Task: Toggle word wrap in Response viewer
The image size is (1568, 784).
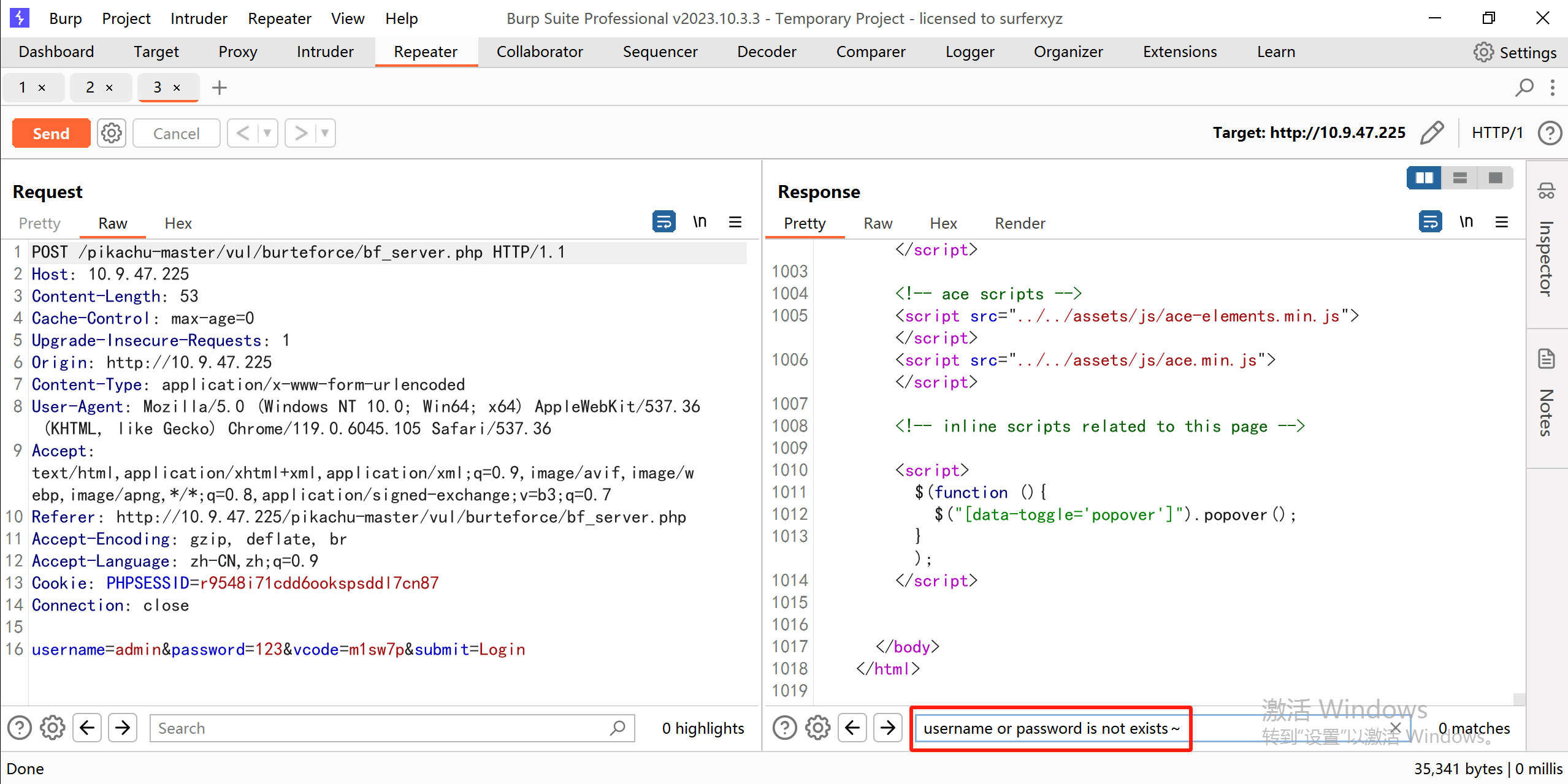Action: (x=1430, y=221)
